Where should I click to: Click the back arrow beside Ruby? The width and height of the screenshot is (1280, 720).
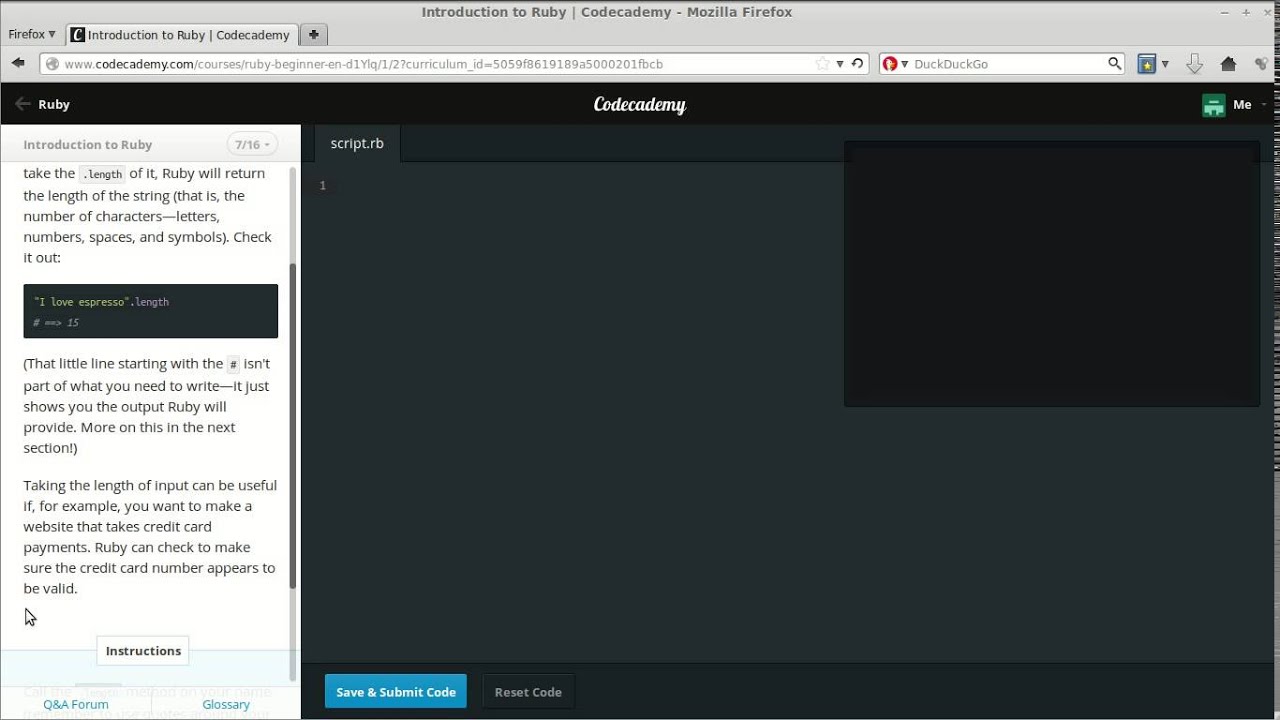click(x=23, y=104)
